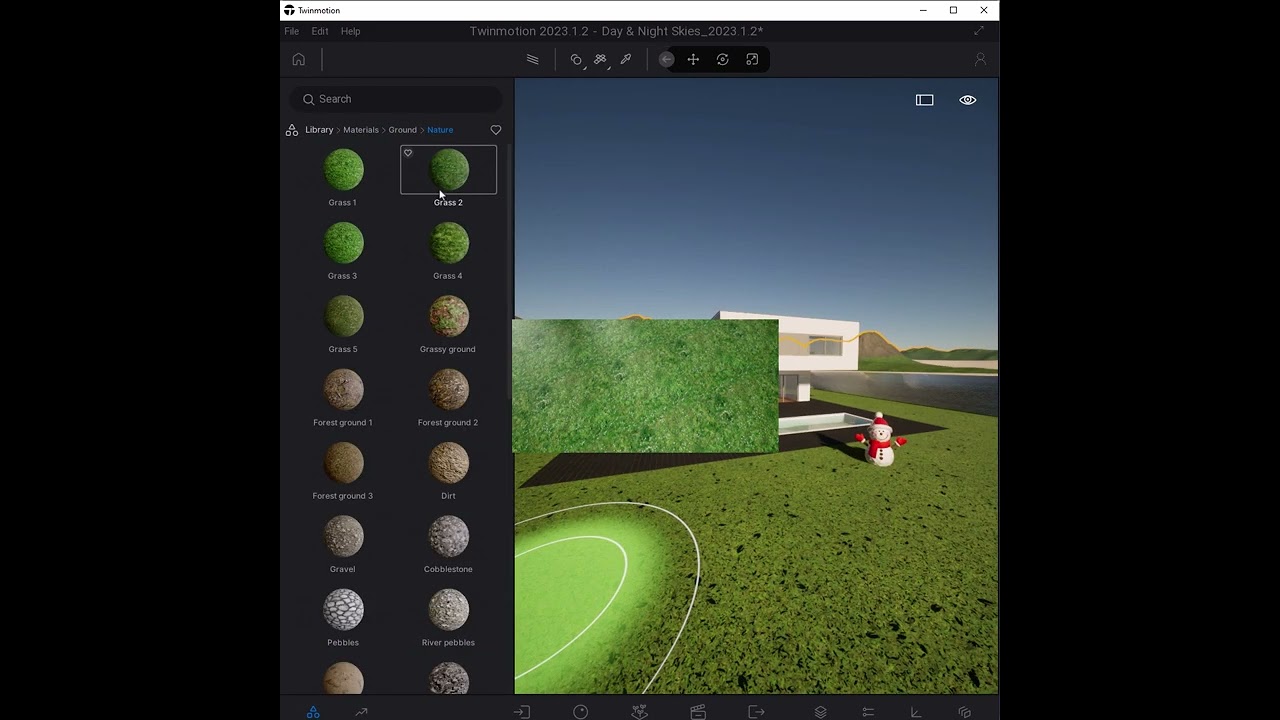The height and width of the screenshot is (720, 1280).
Task: Select the Rotate gizmo tool
Action: pos(723,59)
